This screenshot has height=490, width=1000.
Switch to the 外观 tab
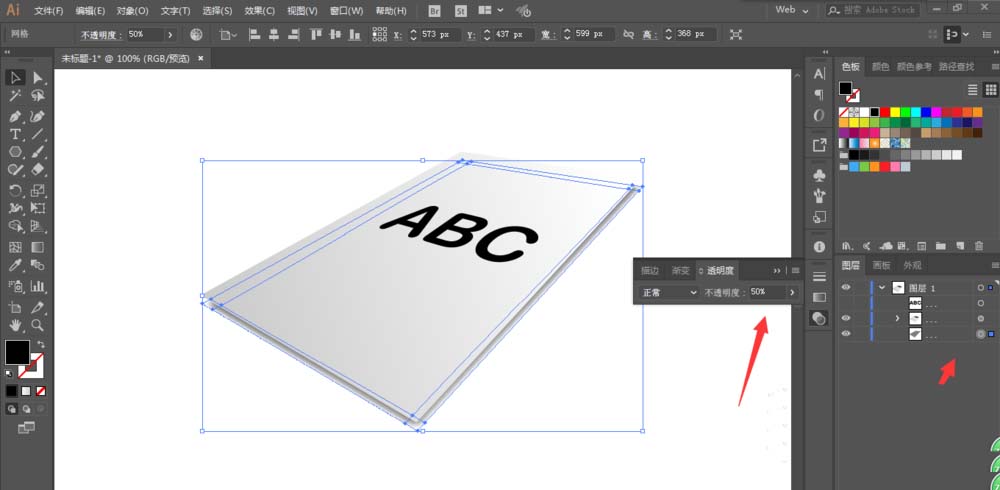click(x=912, y=265)
